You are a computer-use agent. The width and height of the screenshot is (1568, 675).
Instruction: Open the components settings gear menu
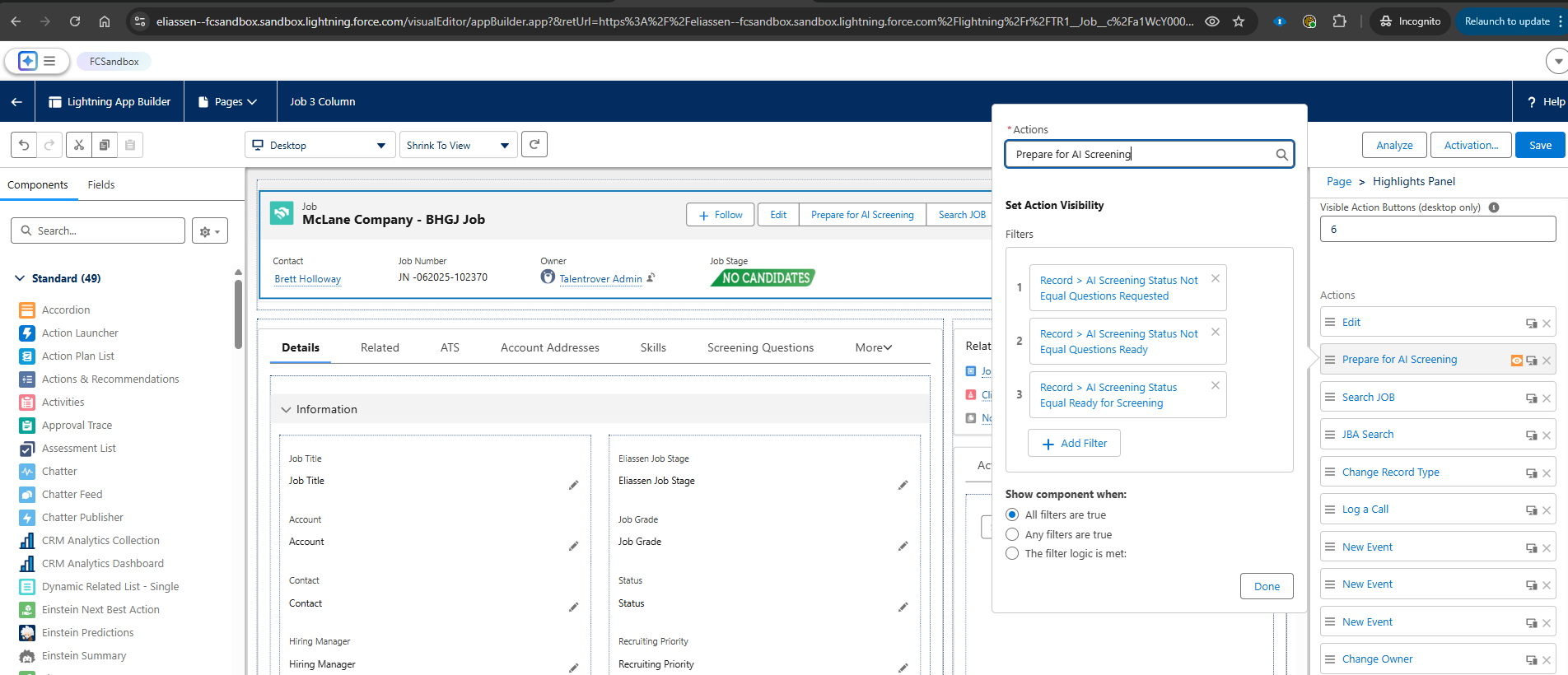(x=209, y=231)
